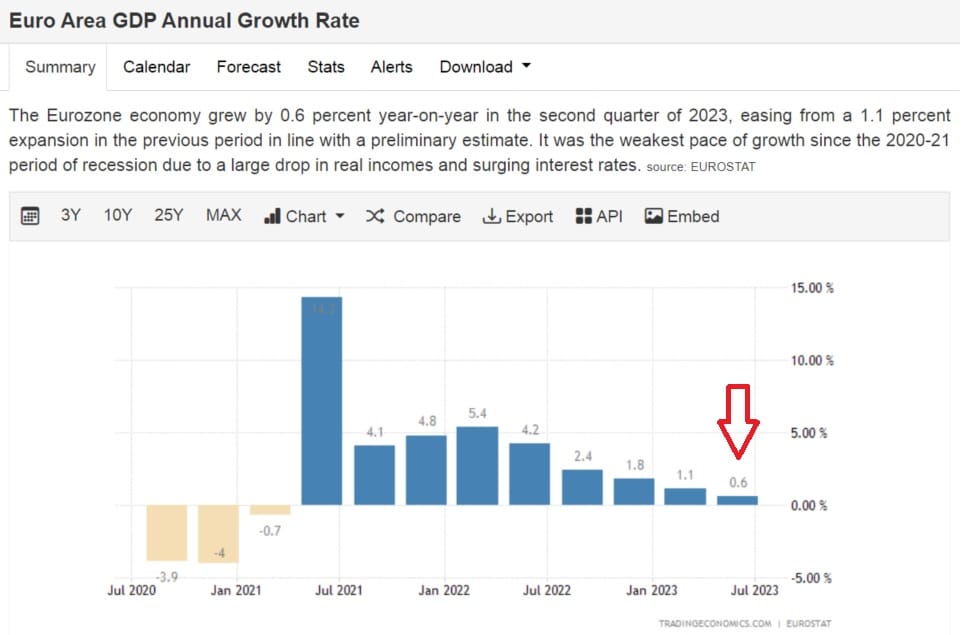Select the MAX time range
This screenshot has height=635, width=966.
(223, 215)
